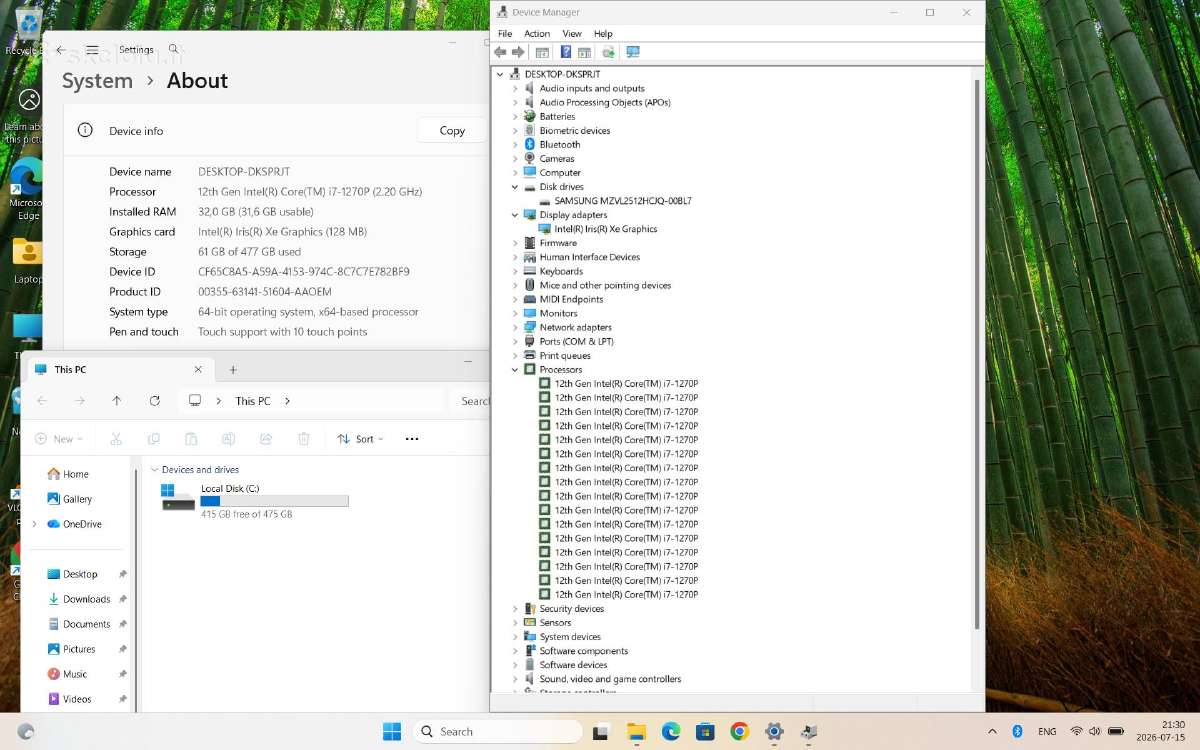Expand Audio inputs and outputs node
Viewport: 1200px width, 750px height.
(x=516, y=88)
